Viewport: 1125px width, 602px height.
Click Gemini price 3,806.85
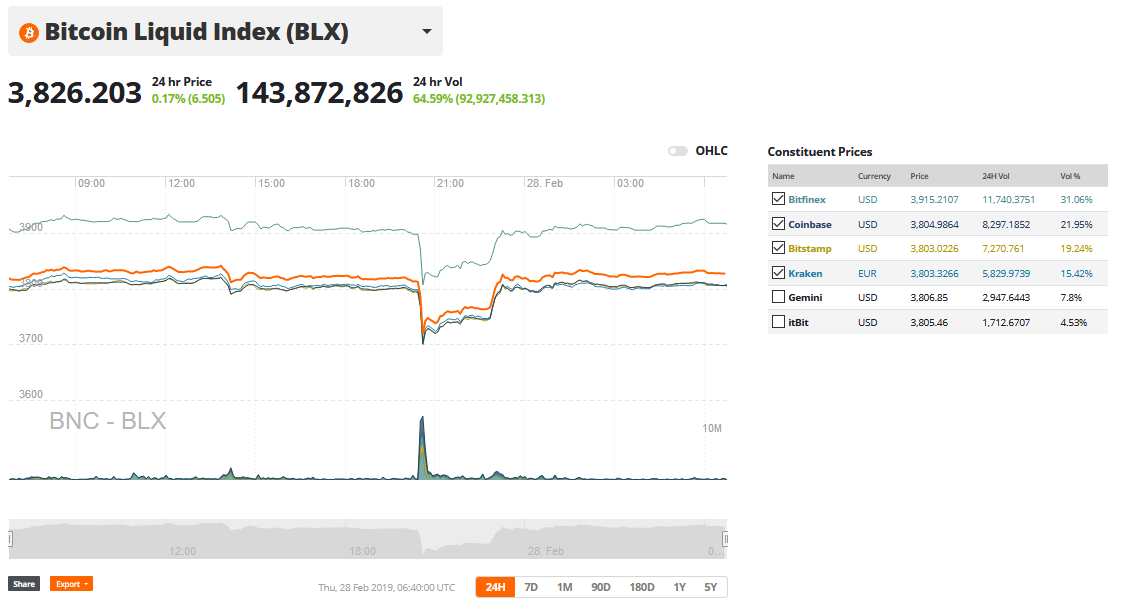pos(929,298)
